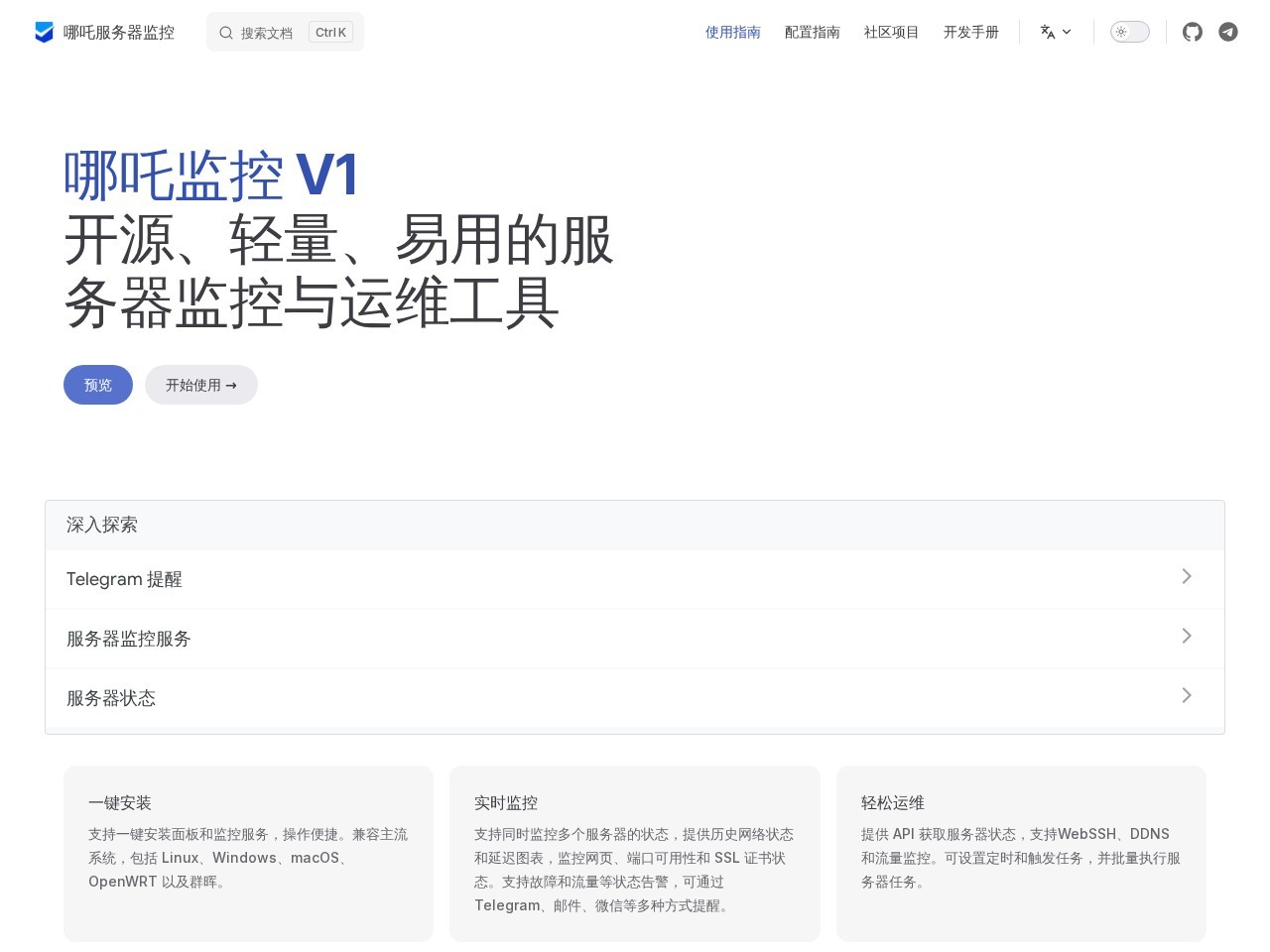
Task: Open the 配置指南 menu item
Action: [x=812, y=32]
